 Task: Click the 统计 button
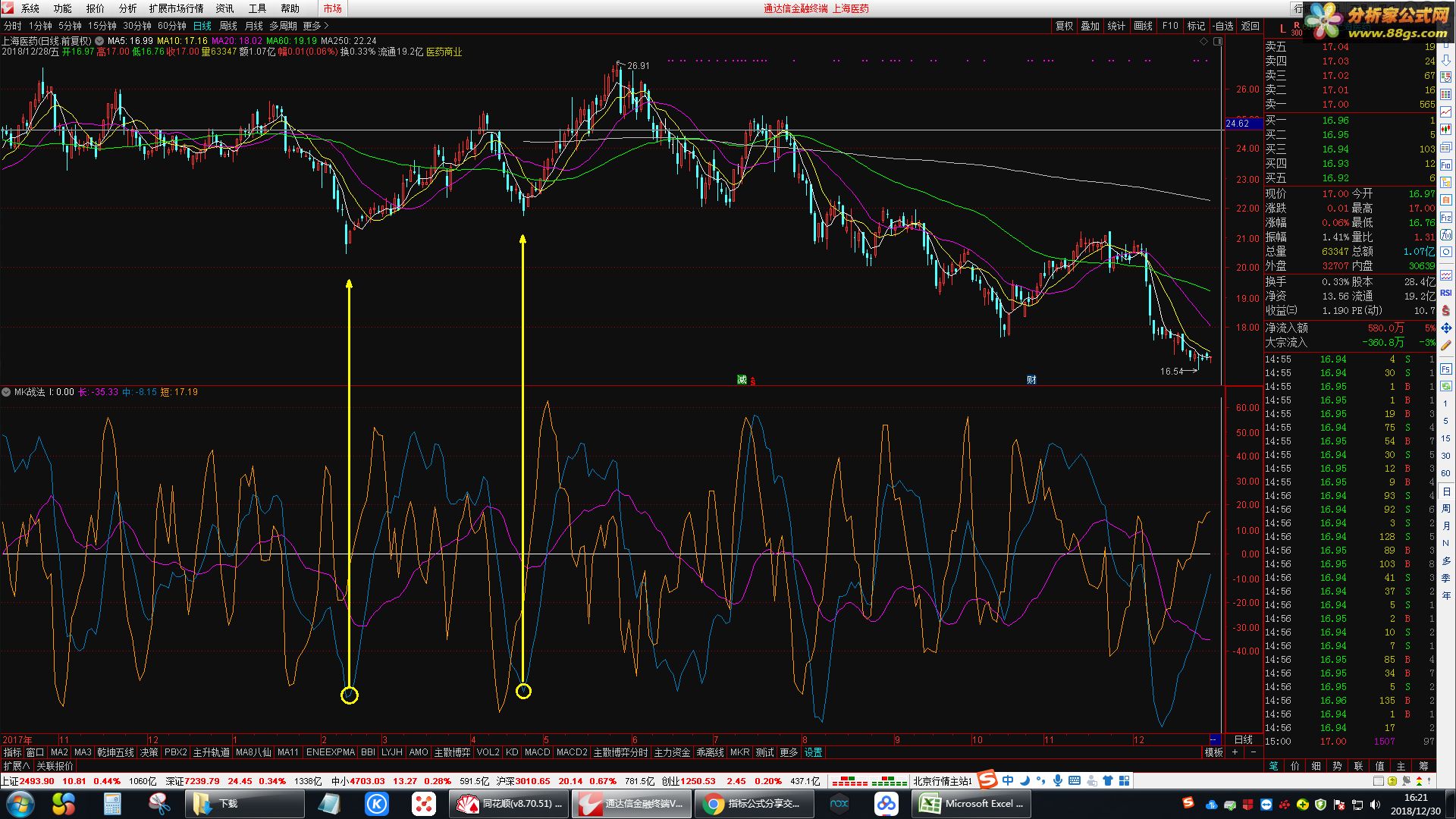point(1116,26)
